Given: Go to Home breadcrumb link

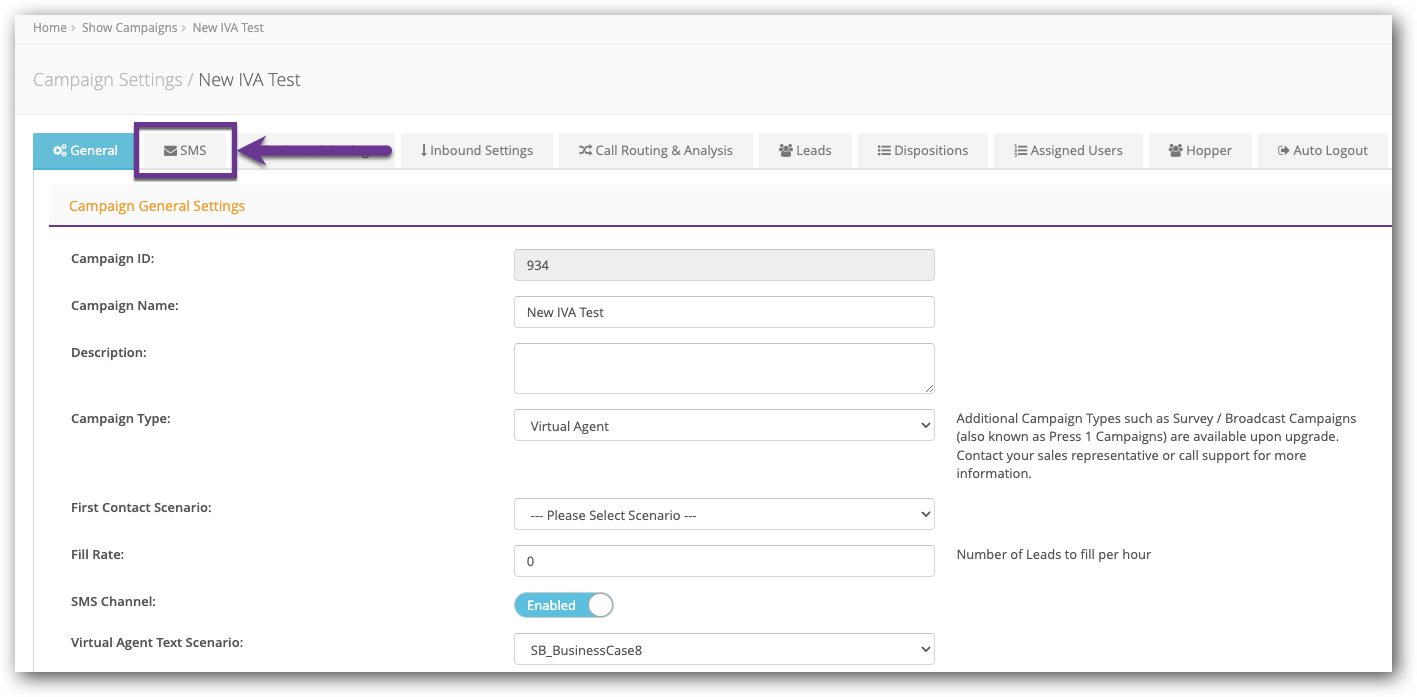Looking at the screenshot, I should [49, 28].
